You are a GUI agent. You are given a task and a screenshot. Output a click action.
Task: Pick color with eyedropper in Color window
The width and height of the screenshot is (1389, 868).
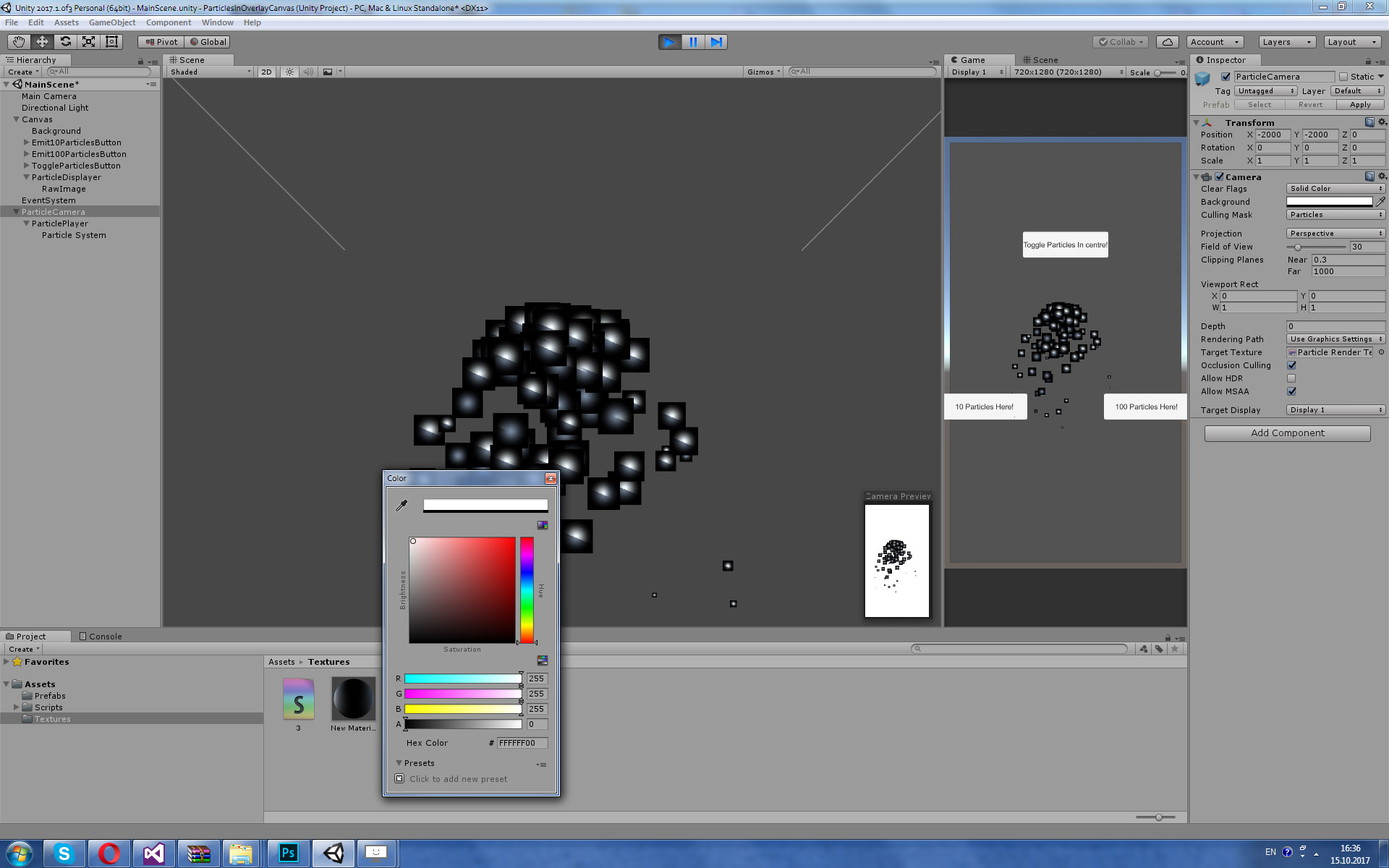(x=402, y=506)
